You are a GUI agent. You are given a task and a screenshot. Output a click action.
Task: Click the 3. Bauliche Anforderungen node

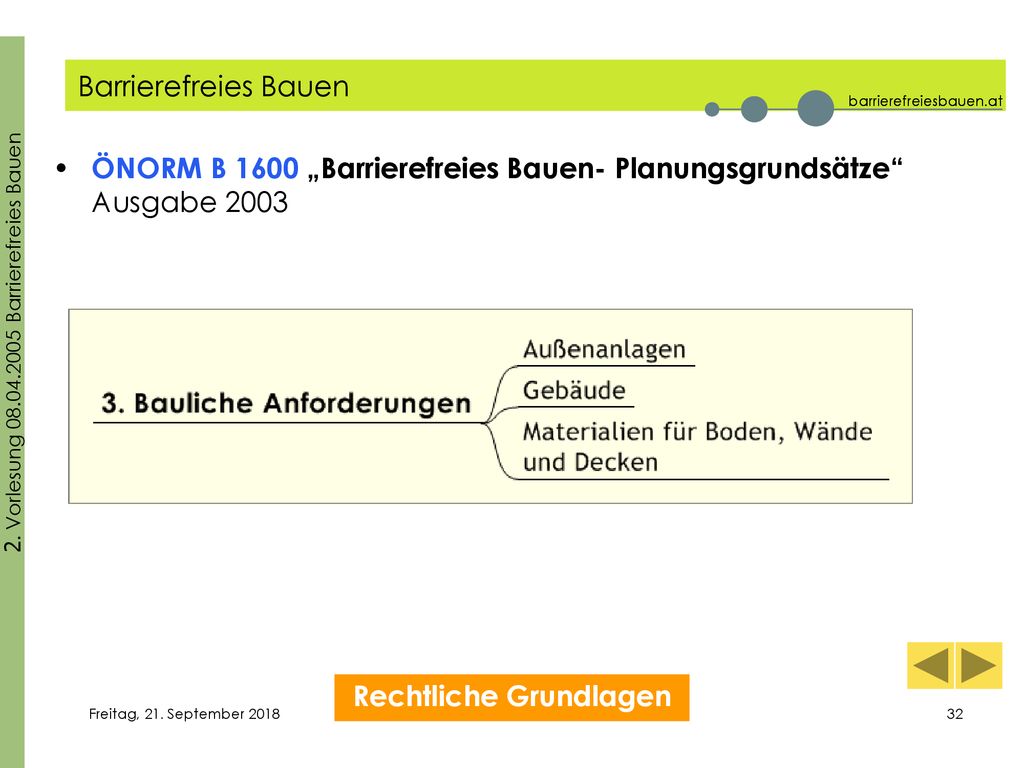pos(286,403)
